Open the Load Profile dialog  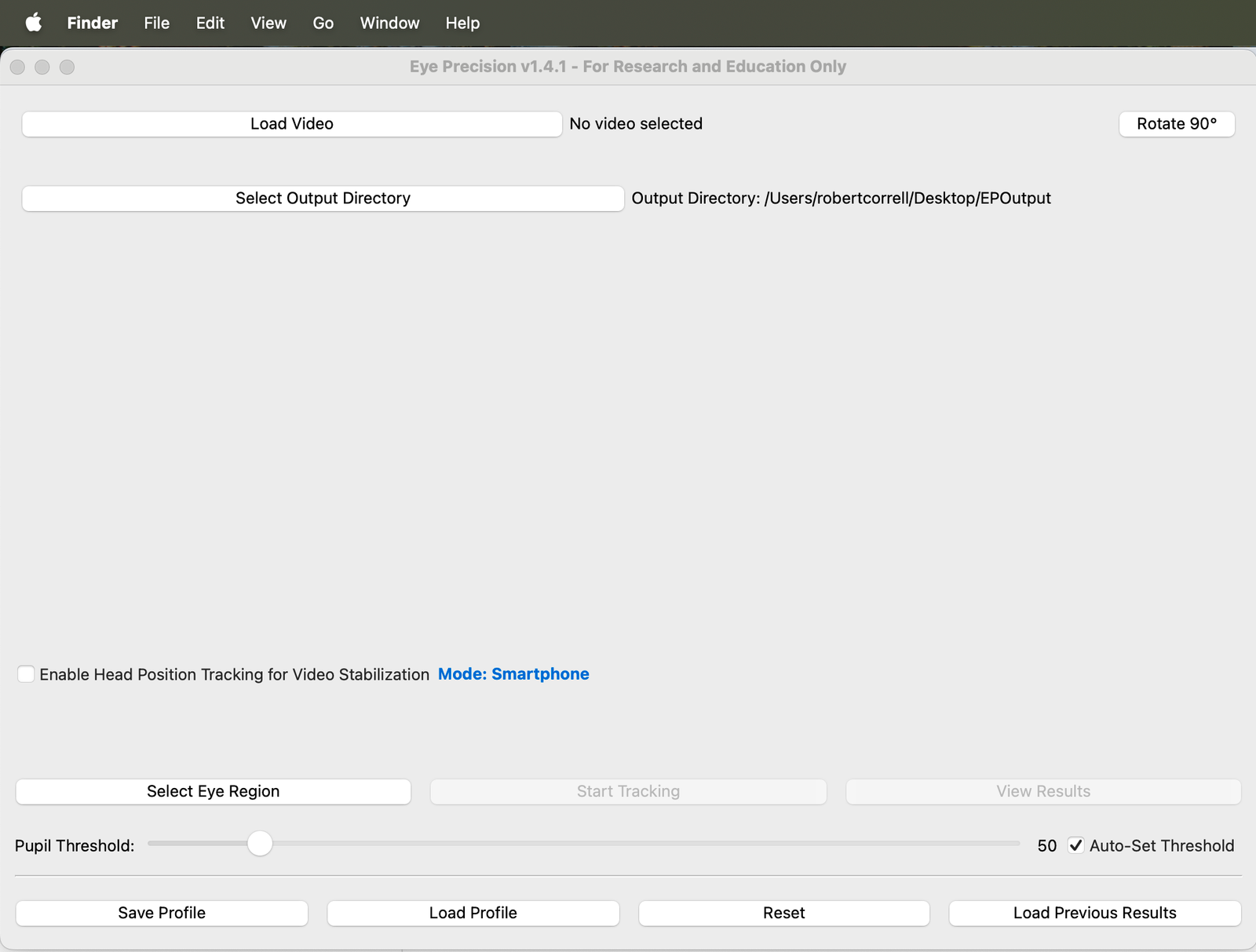click(x=473, y=913)
